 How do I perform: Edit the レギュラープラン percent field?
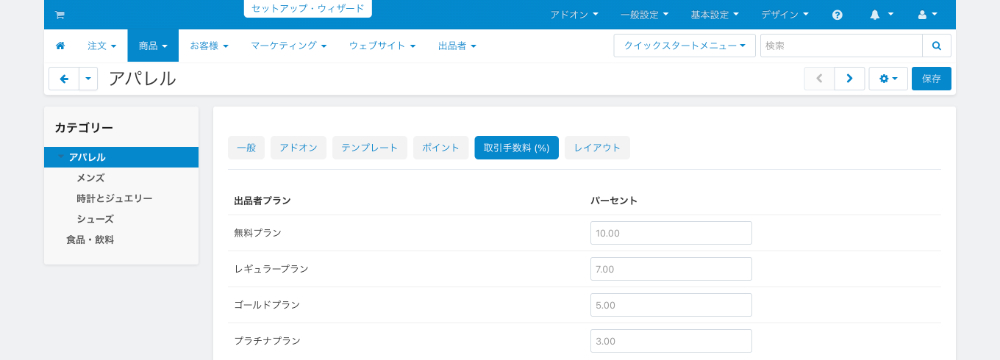[x=671, y=269]
